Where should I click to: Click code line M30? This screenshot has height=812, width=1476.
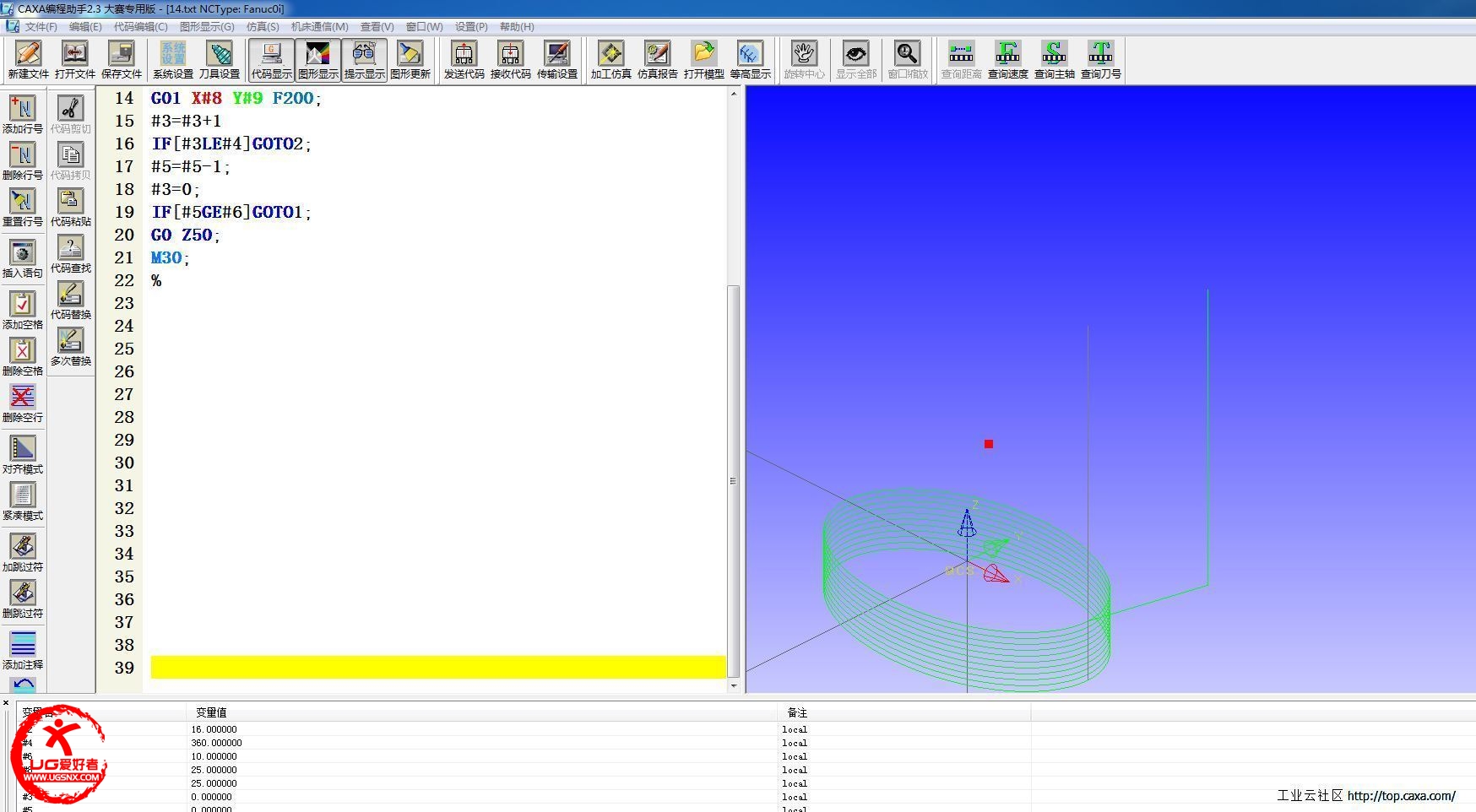170,257
